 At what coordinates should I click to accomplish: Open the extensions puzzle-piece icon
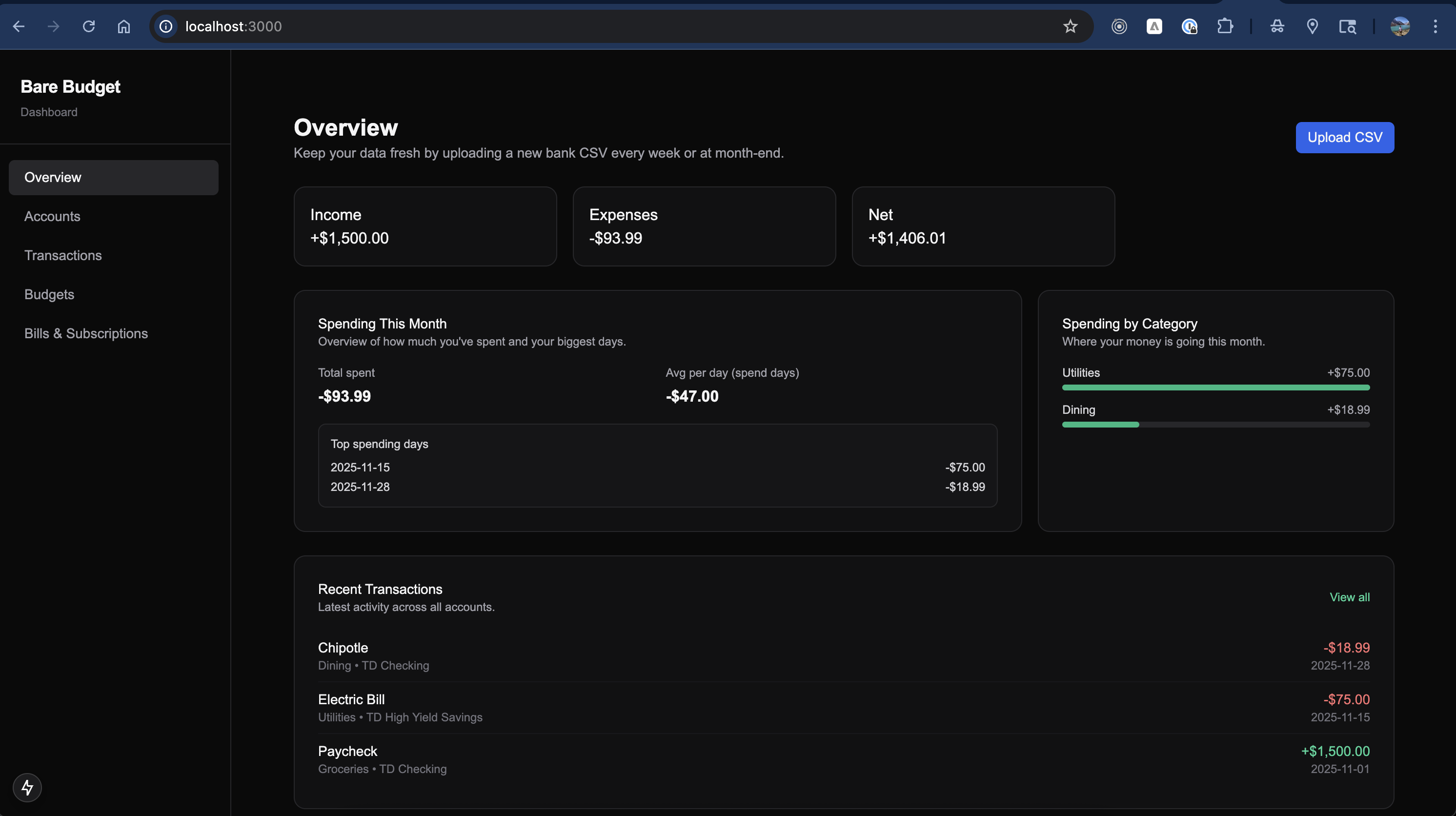coord(1224,26)
